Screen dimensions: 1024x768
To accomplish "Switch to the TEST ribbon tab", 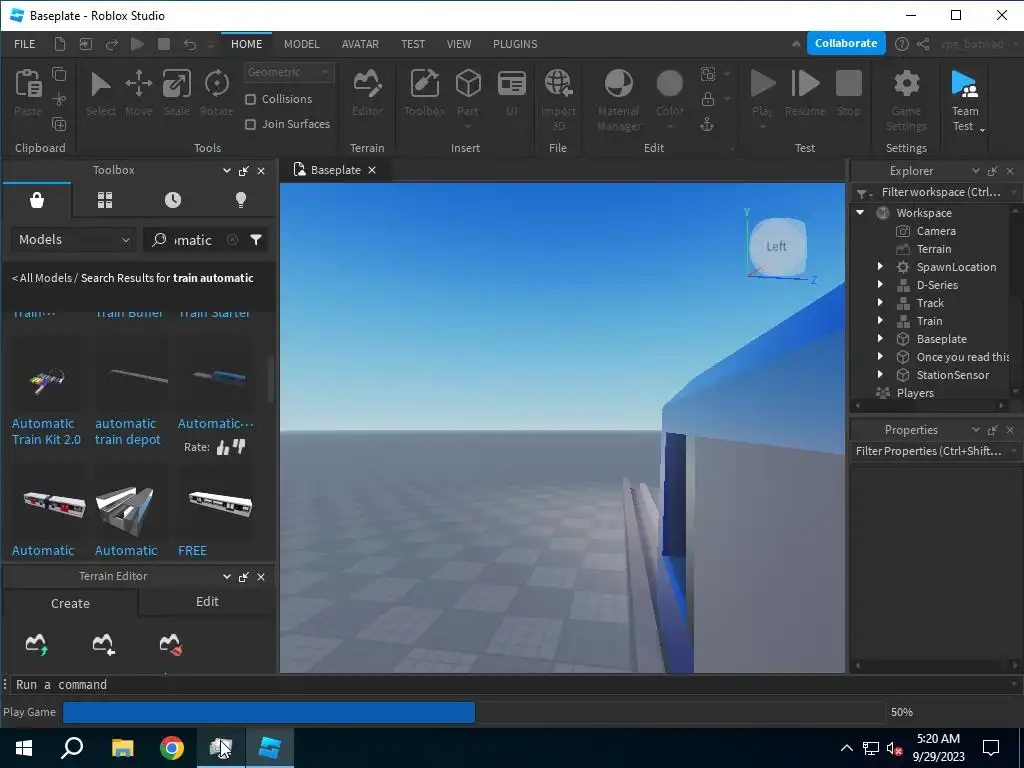I will pos(413,44).
